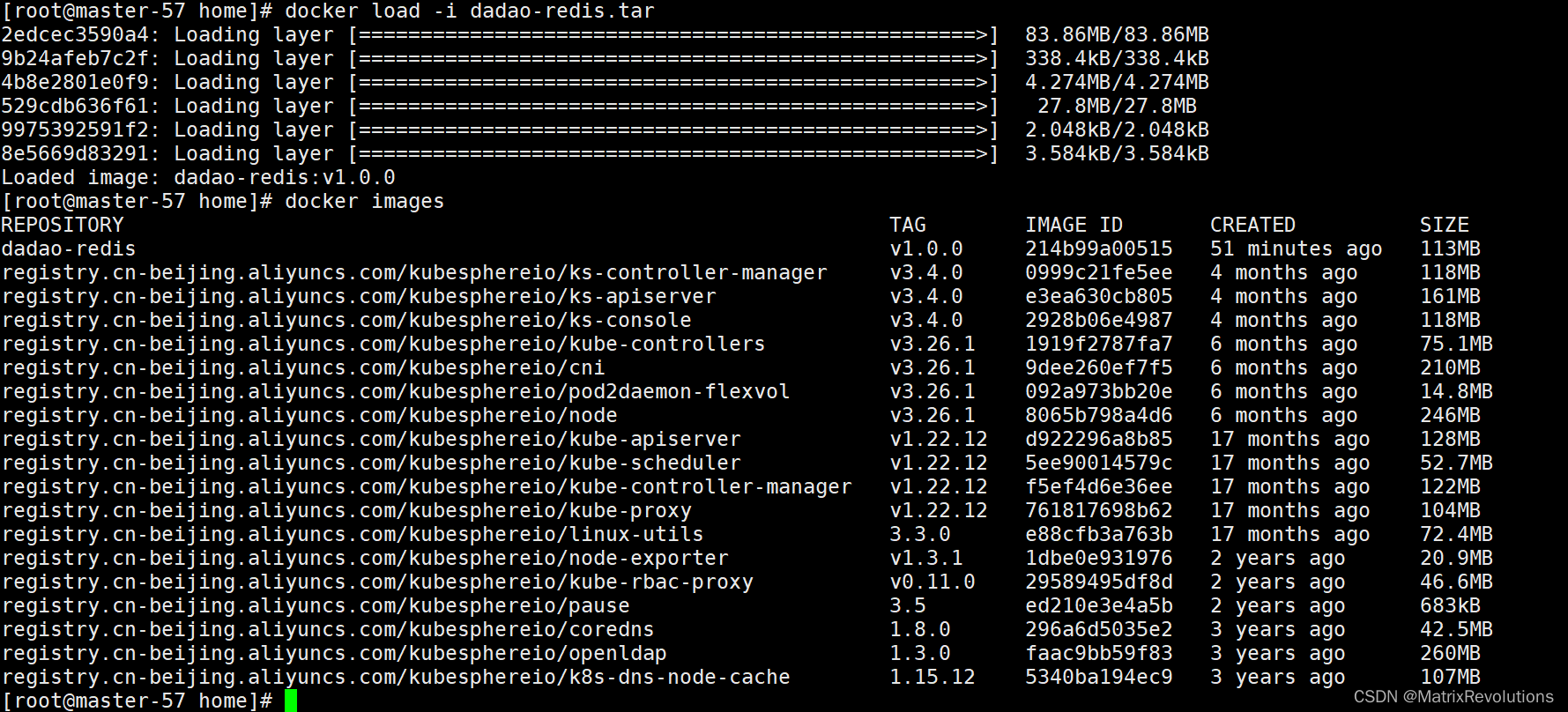Click the TAG column header
1568x712 pixels.
pos(908,226)
